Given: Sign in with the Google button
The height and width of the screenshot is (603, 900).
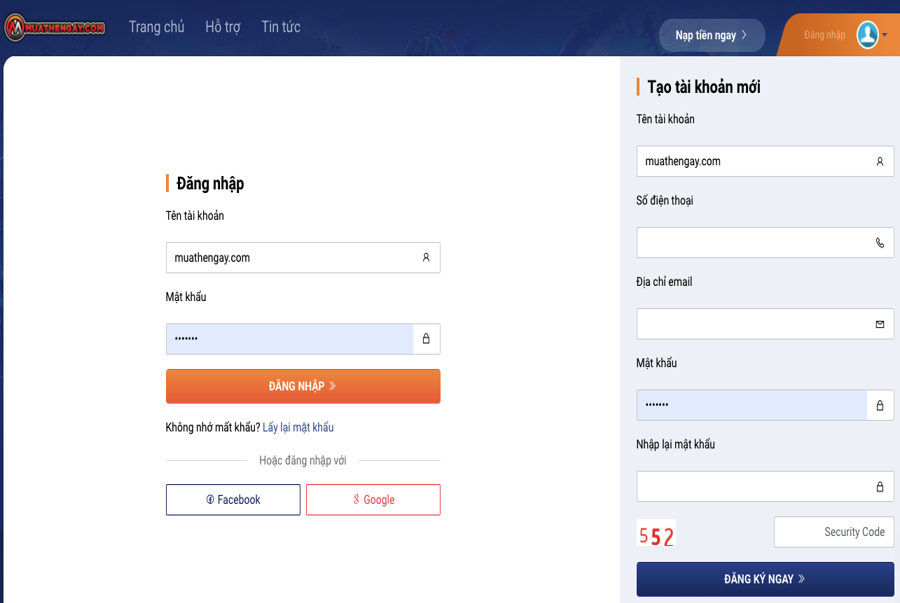Looking at the screenshot, I should 373,500.
